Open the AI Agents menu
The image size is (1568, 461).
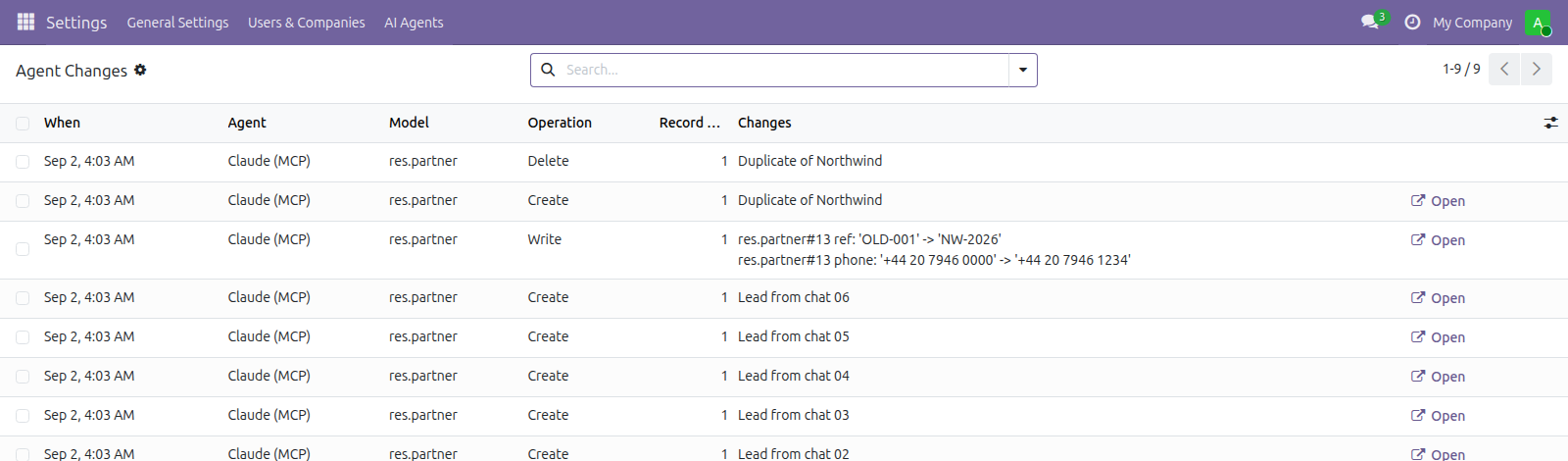(414, 23)
